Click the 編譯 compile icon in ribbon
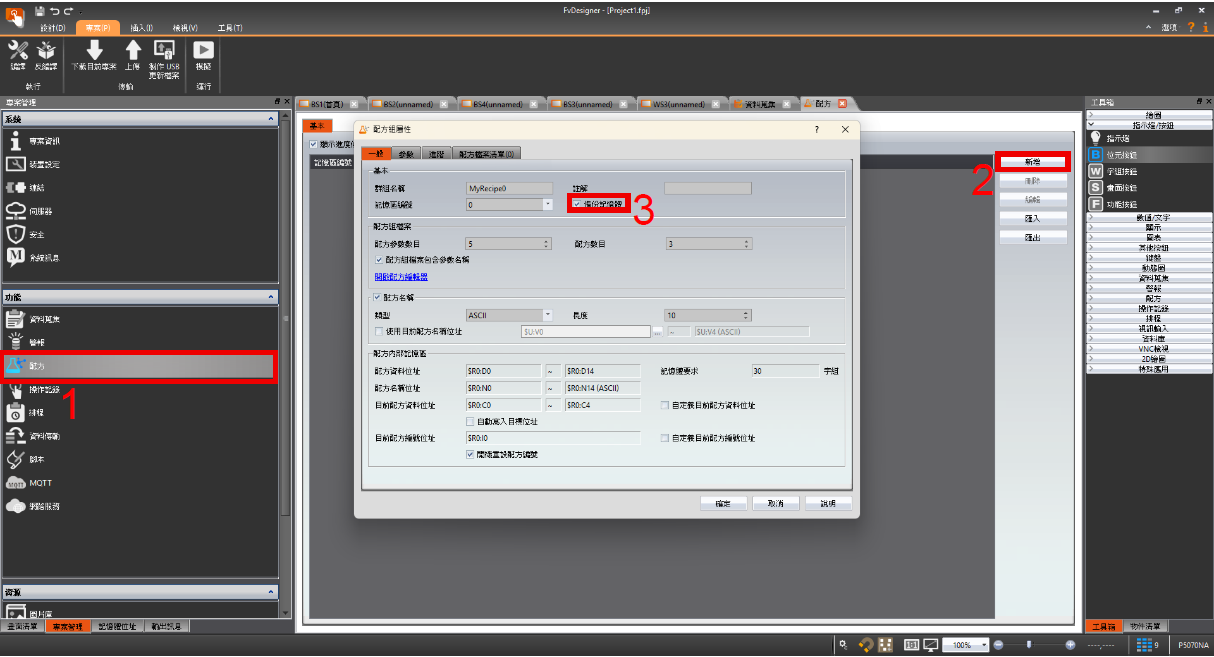 (x=18, y=52)
